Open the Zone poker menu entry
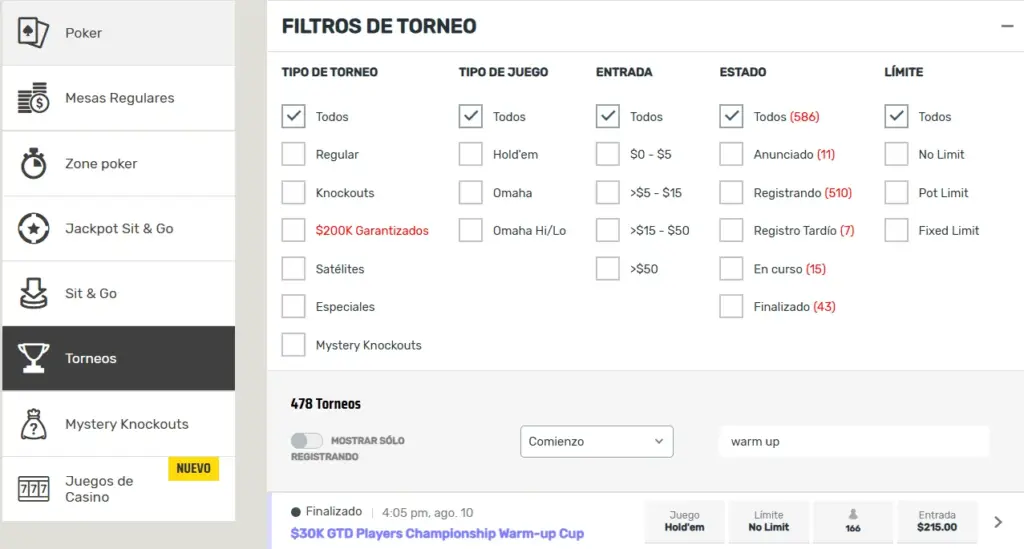The image size is (1024, 549). [119, 163]
